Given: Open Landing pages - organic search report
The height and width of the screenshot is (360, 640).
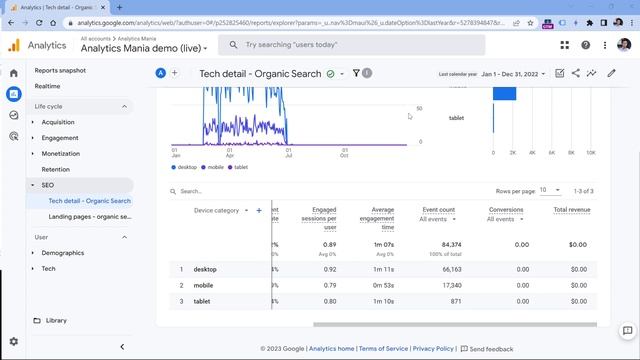Looking at the screenshot, I should [90, 217].
